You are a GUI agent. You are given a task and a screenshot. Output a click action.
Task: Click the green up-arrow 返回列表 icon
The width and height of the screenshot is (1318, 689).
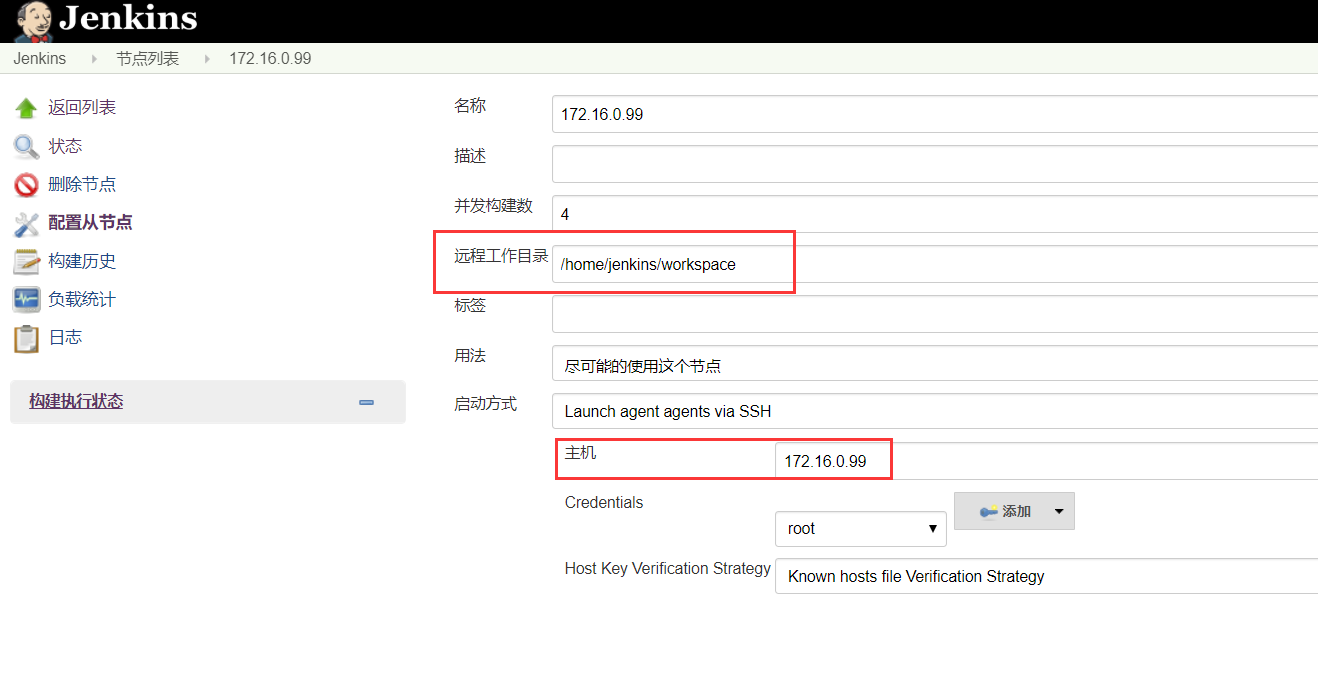pos(26,108)
